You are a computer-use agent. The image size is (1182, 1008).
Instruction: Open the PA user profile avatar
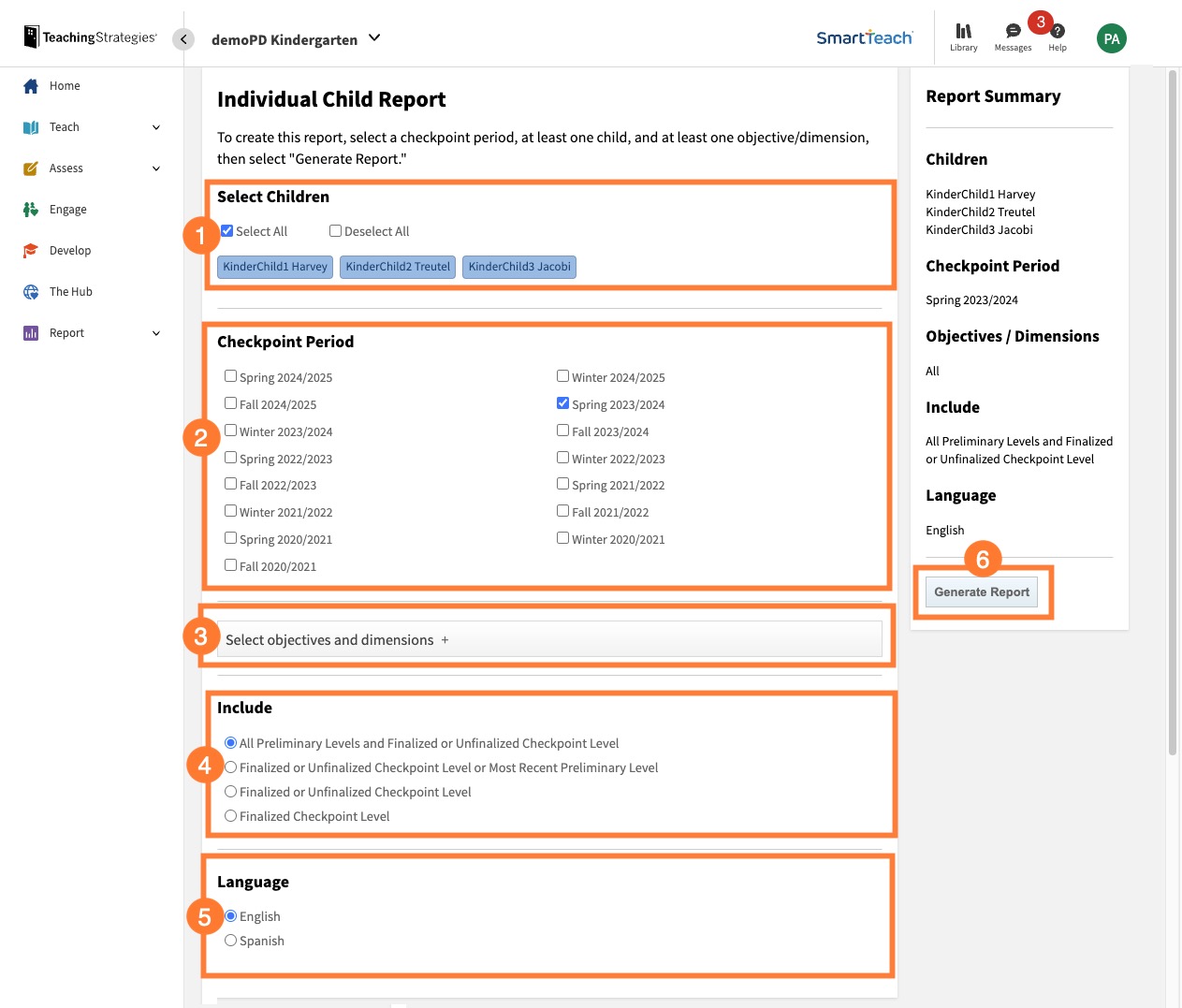[1111, 38]
